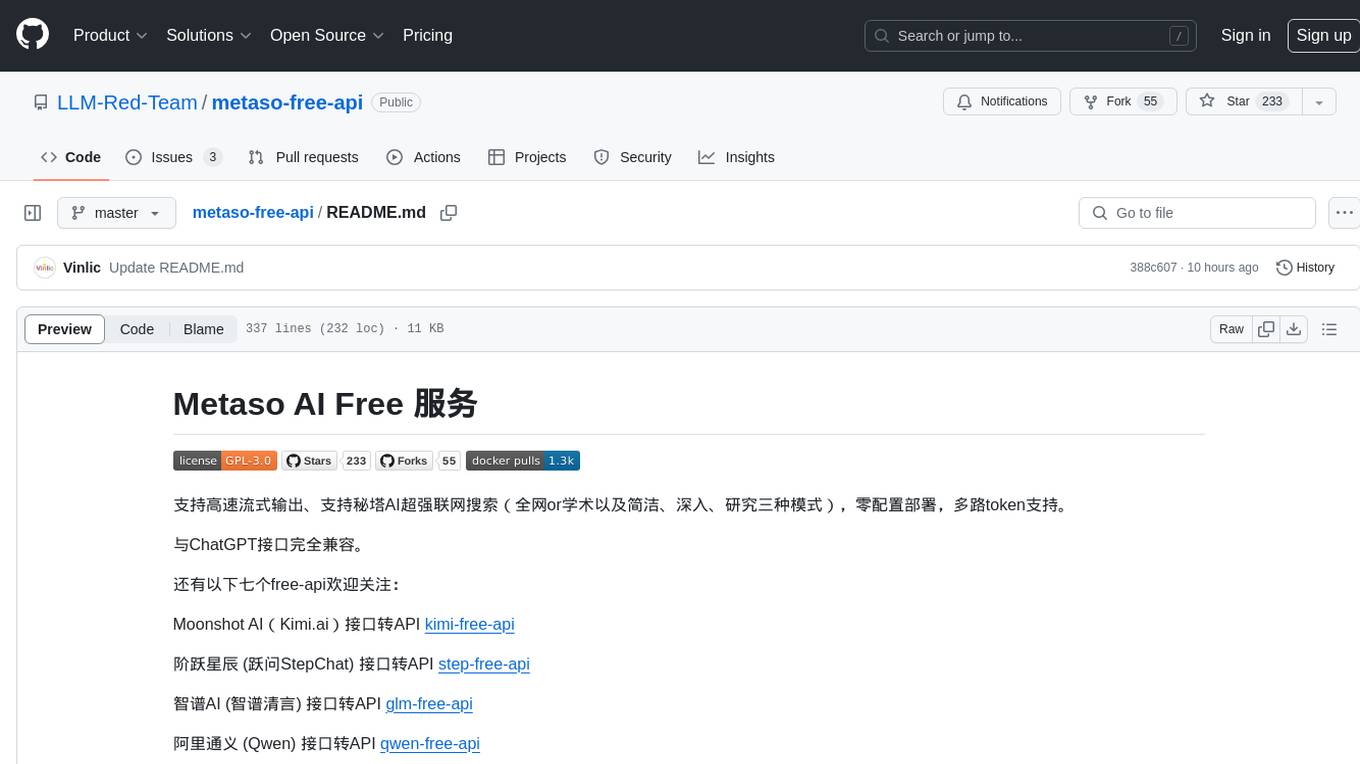Select the Code view
1360x764 pixels.
coord(137,329)
